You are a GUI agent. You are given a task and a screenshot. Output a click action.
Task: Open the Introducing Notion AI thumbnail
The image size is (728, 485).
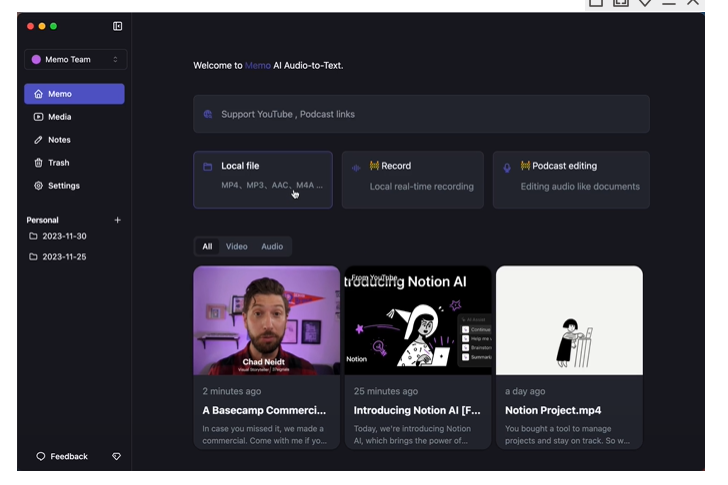point(418,320)
